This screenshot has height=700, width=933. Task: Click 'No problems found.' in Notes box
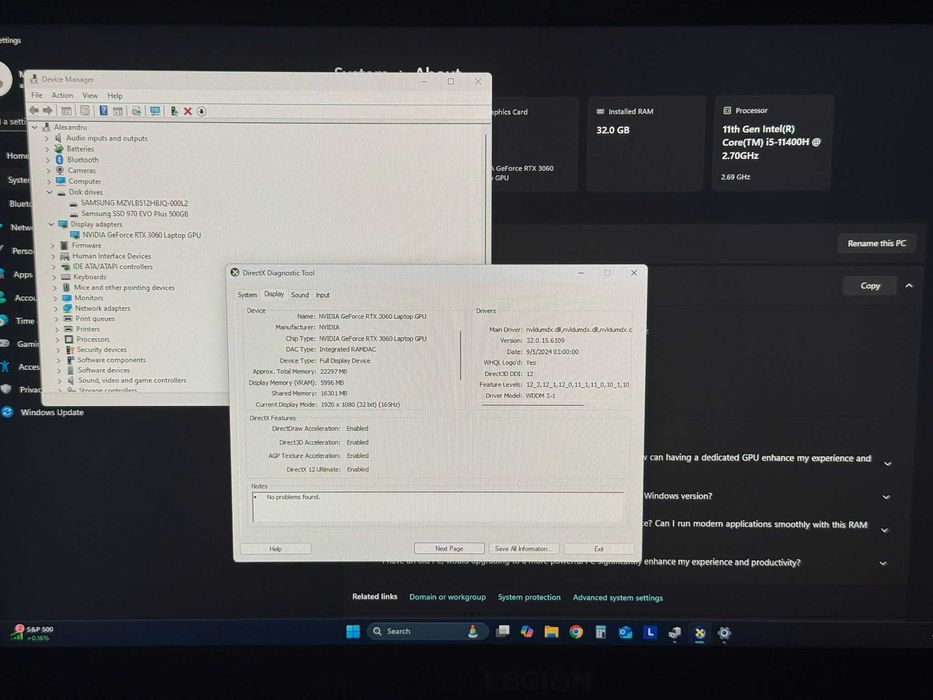point(293,496)
